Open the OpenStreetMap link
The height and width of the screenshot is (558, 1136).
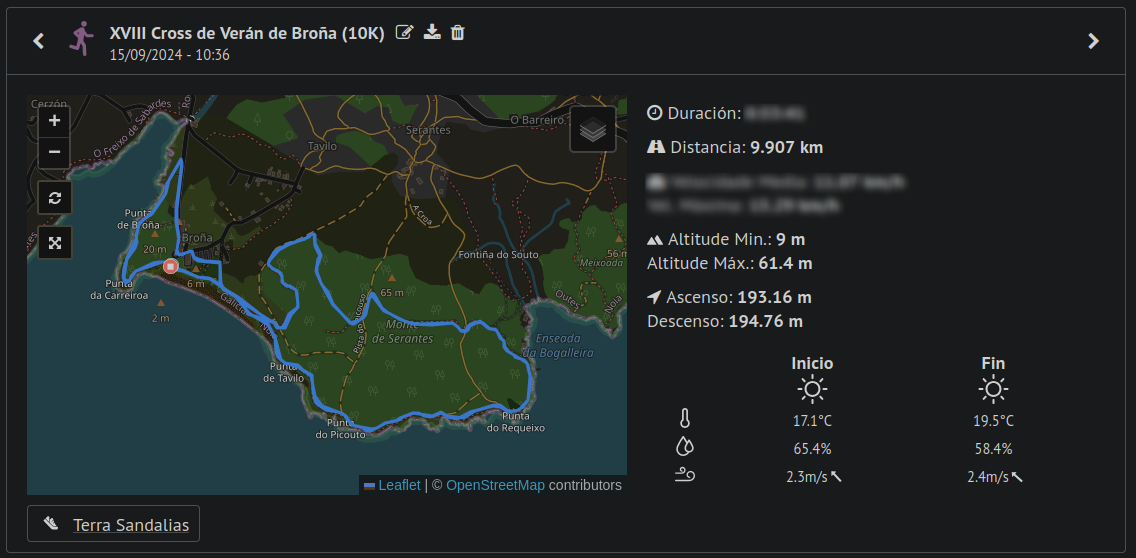coord(496,486)
